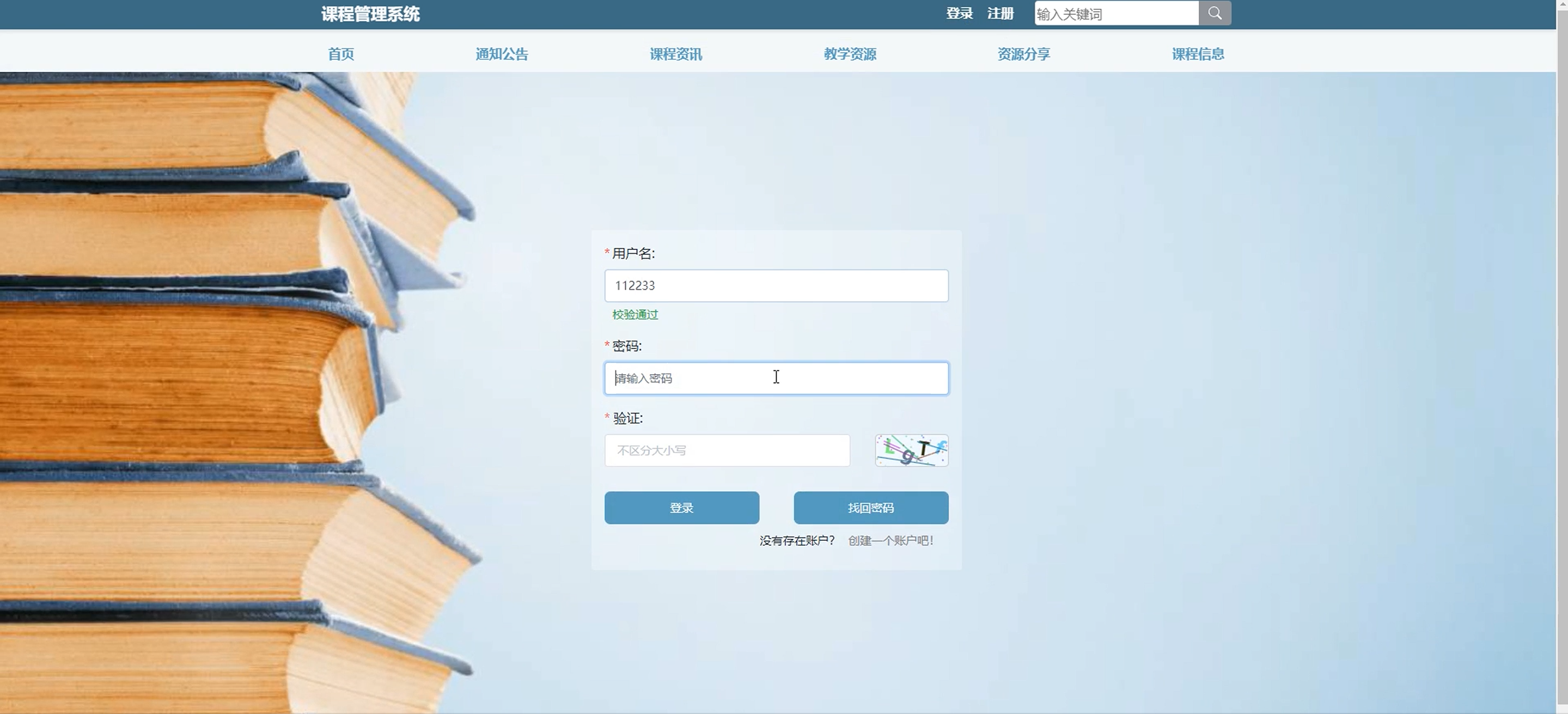The width and height of the screenshot is (1568, 714).
Task: Click the search magnifier icon button
Action: coord(1215,14)
